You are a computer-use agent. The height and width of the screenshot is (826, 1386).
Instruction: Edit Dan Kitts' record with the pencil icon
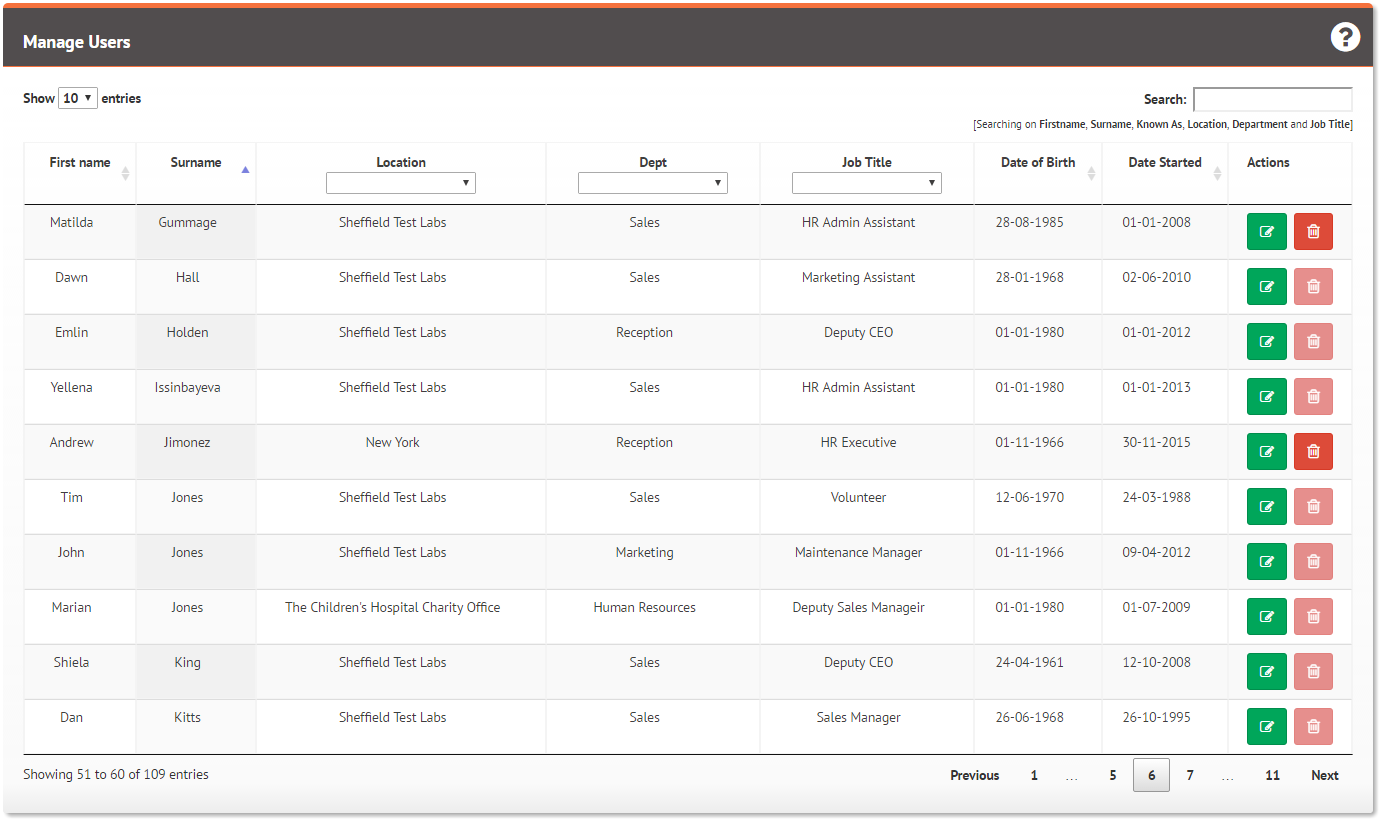coord(1266,726)
